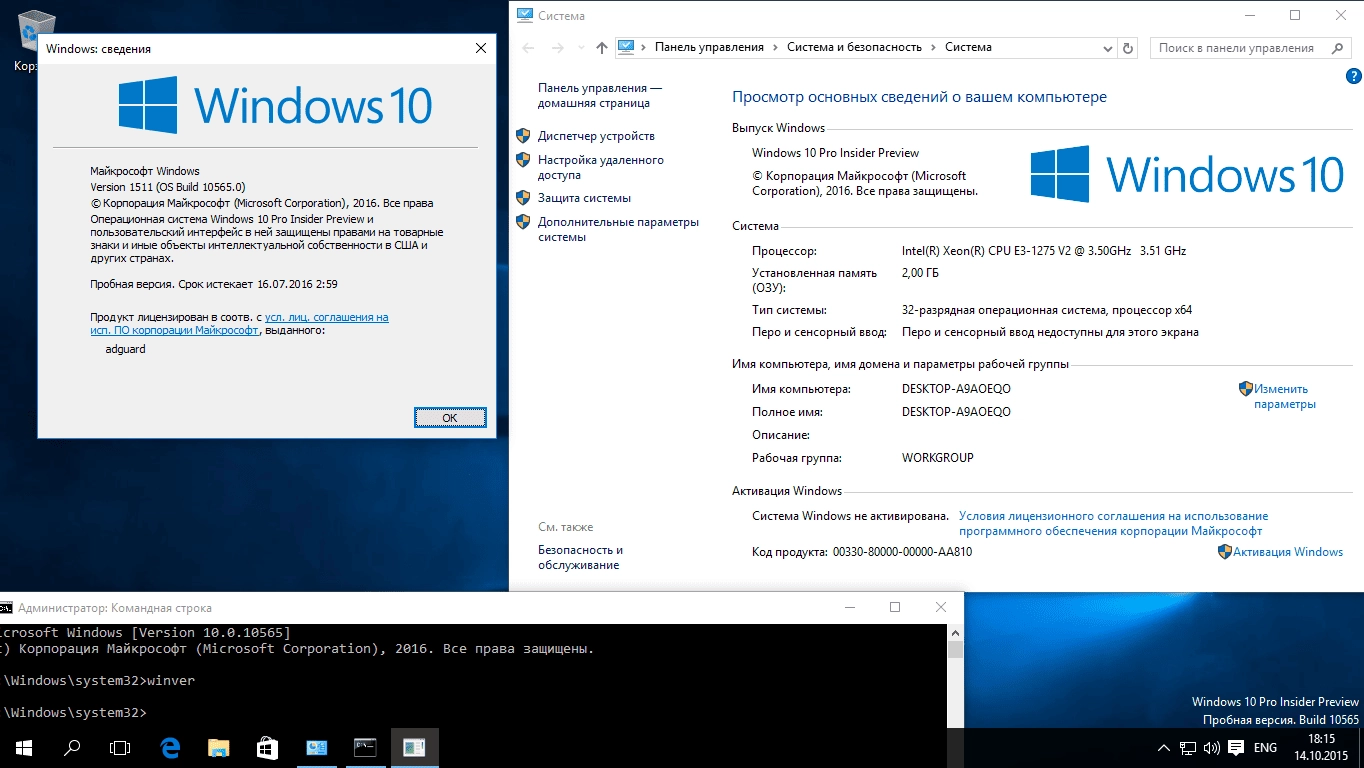Launch Microsoft Edge from taskbar

(x=170, y=747)
